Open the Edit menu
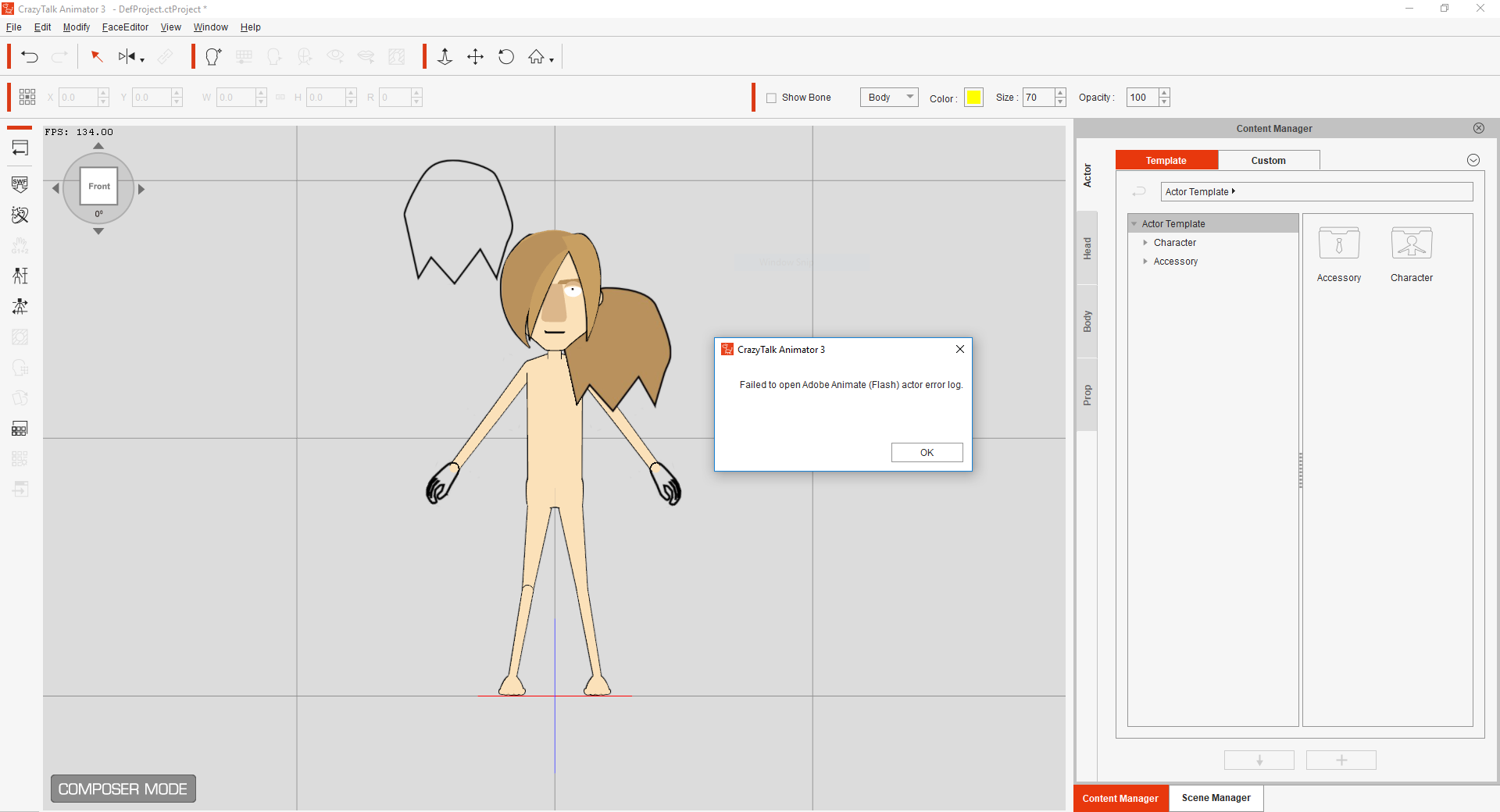 pyautogui.click(x=42, y=27)
